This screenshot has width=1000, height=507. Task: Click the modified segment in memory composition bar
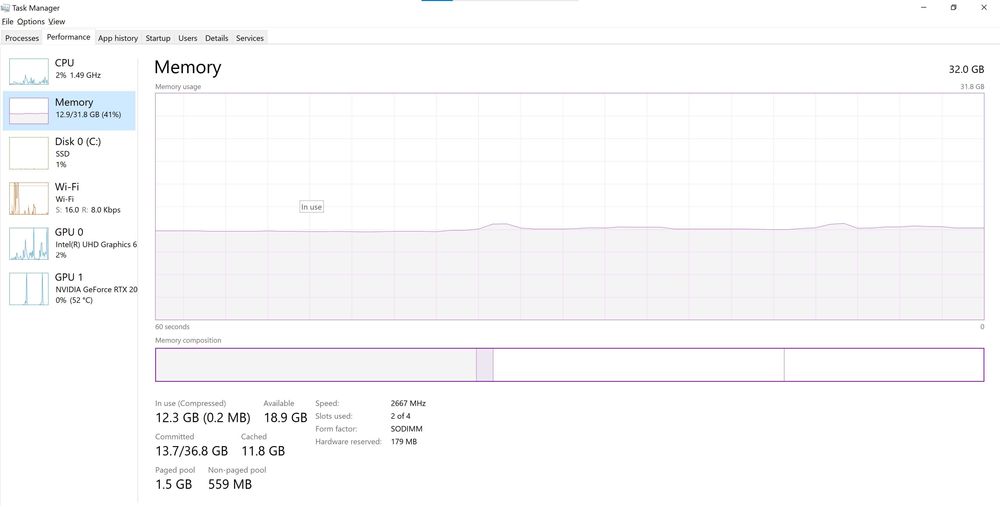tap(485, 365)
